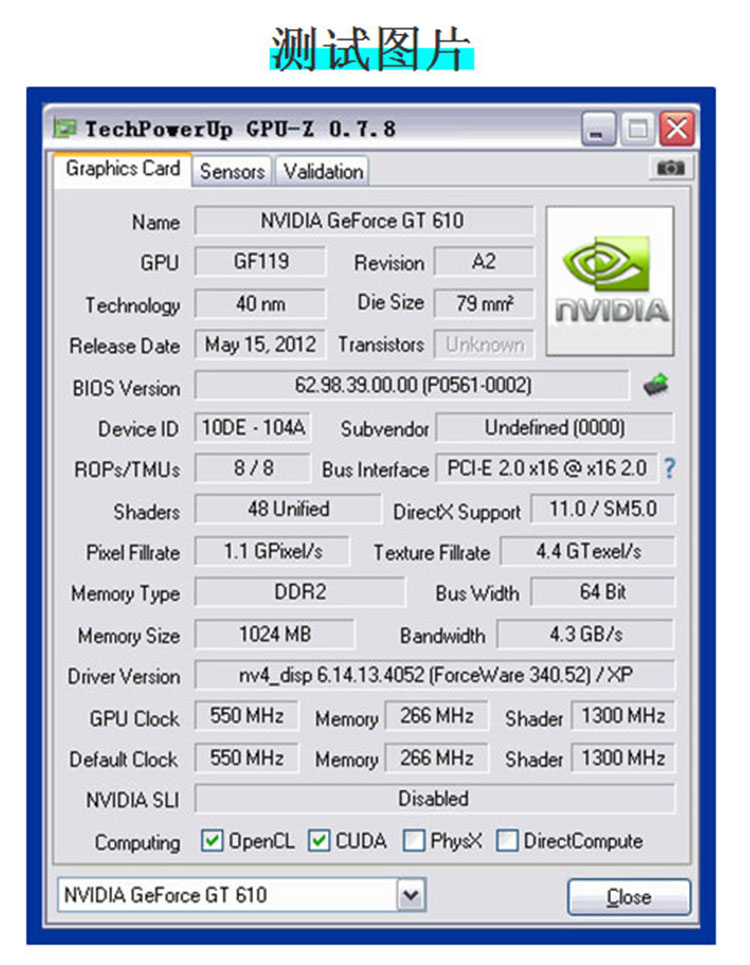This screenshot has height=965, width=750.
Task: Click the Driver Version text field
Action: tap(434, 676)
